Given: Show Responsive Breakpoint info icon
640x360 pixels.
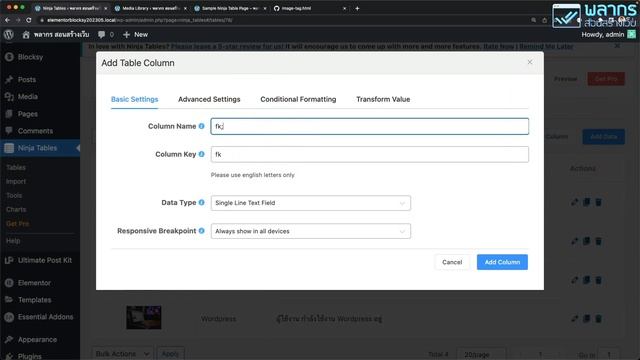Looking at the screenshot, I should click(x=201, y=231).
